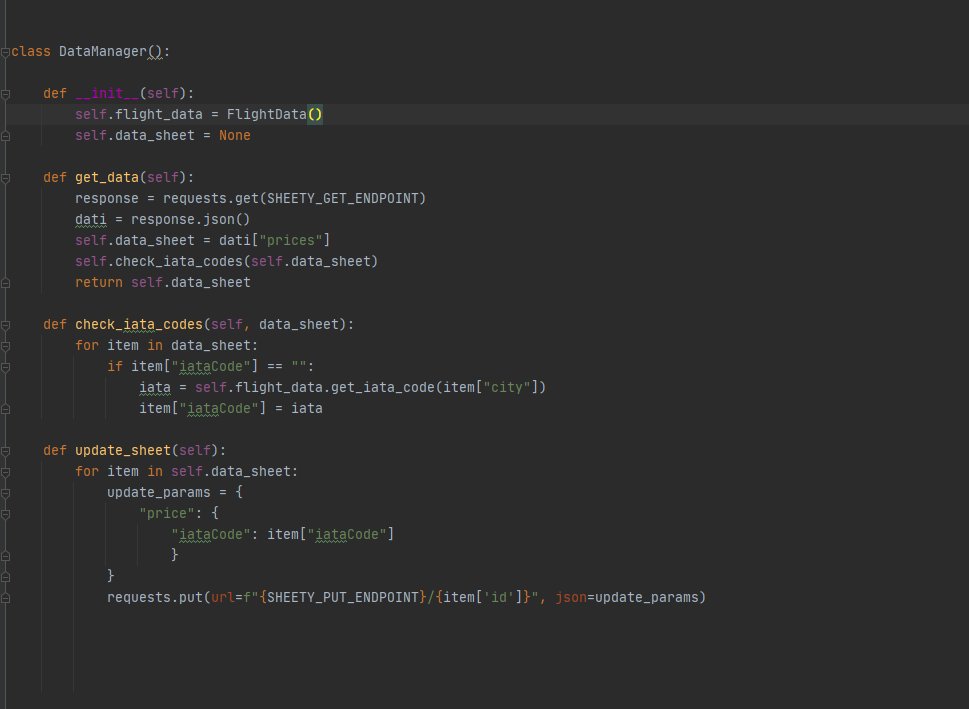Click highlighted parentheses after FlightData
Screen dimensions: 969x709
[315, 114]
